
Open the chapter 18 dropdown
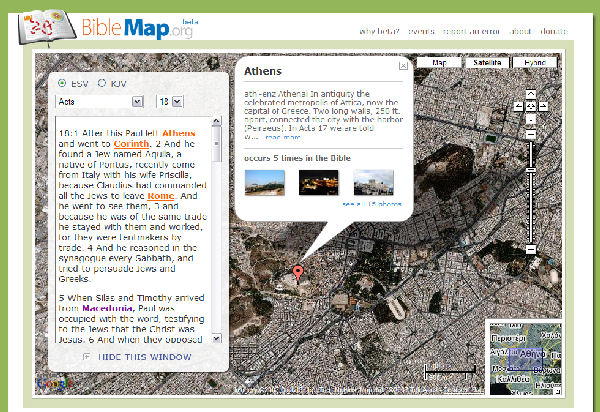tap(170, 101)
